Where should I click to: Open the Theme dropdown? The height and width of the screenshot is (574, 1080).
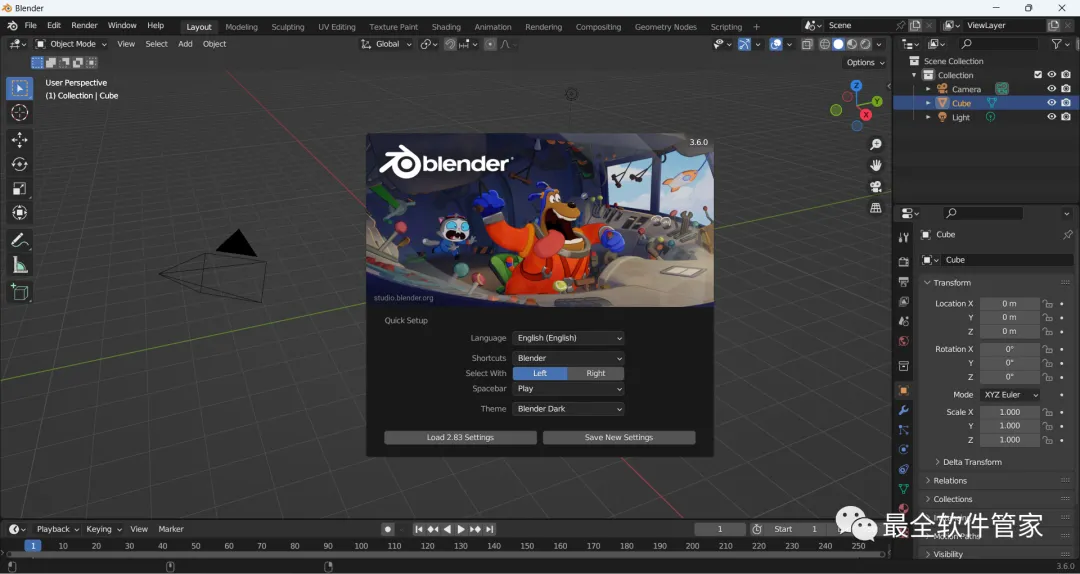[x=568, y=409]
